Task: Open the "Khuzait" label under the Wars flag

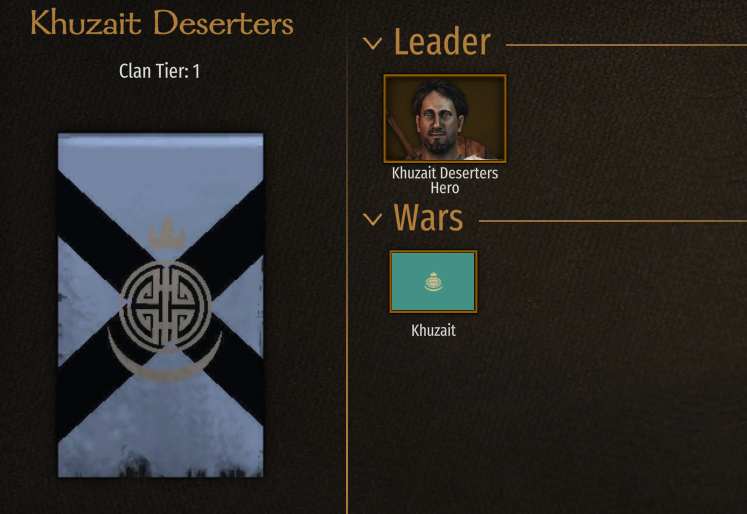Action: (433, 330)
